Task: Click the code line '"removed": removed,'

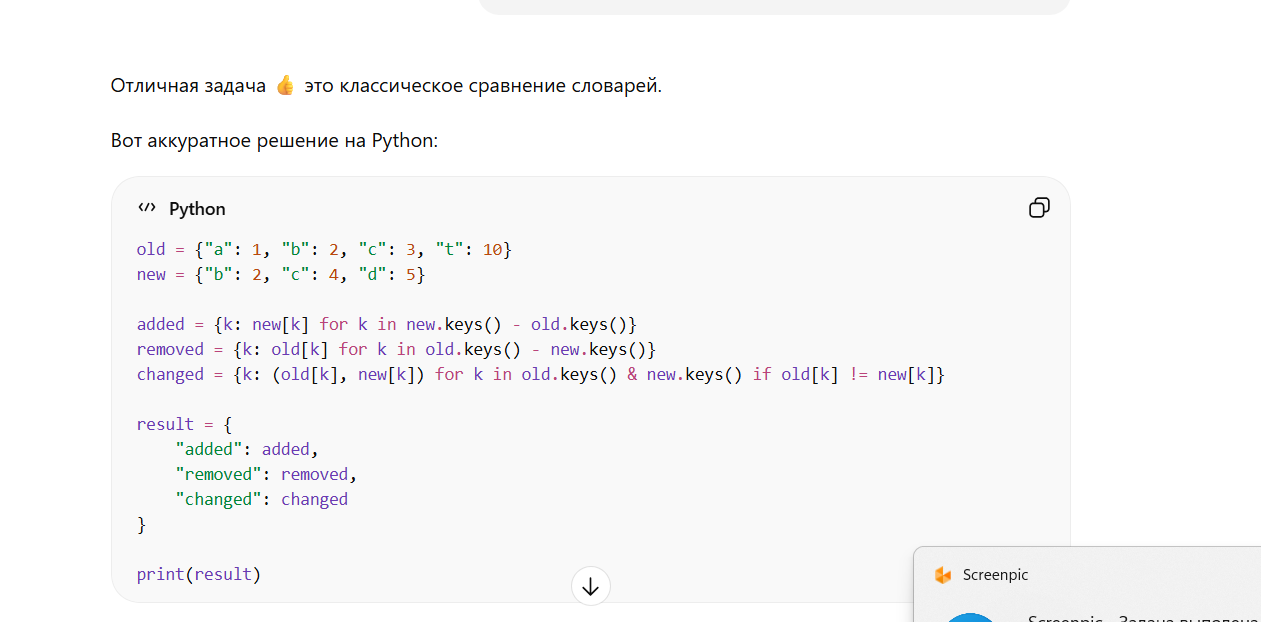Action: pos(266,474)
